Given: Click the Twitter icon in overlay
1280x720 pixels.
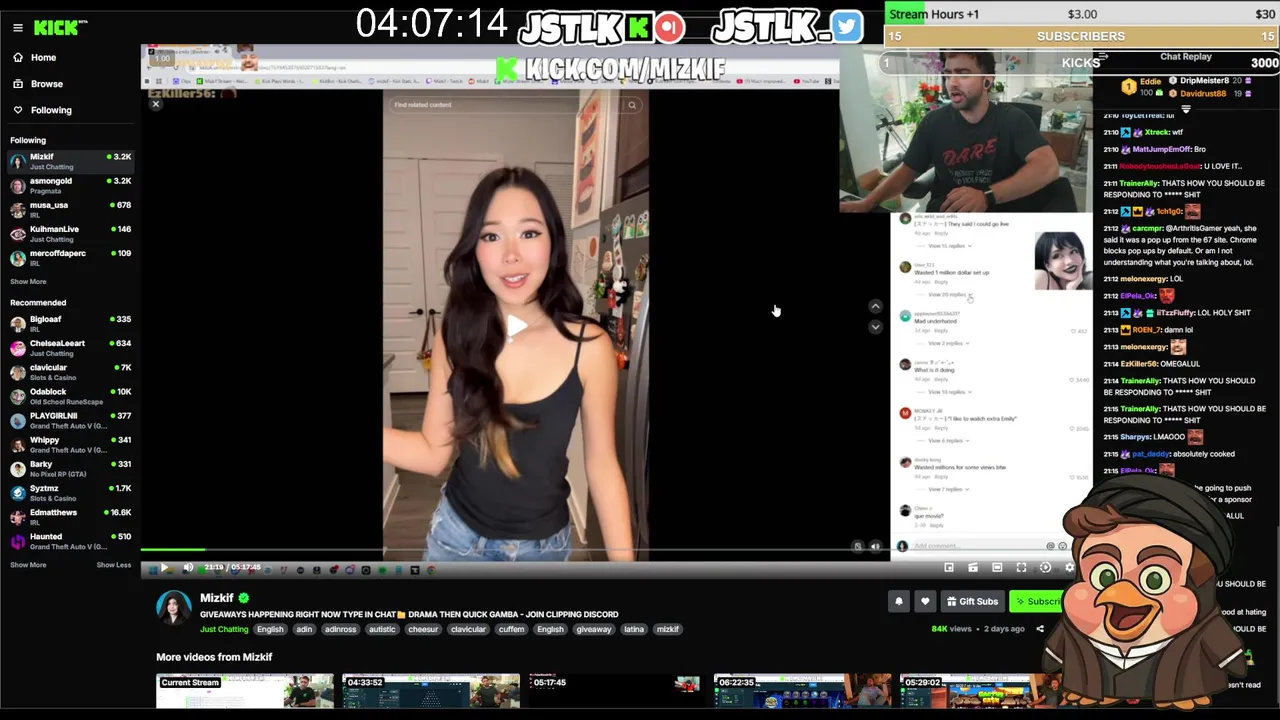Looking at the screenshot, I should 846,26.
